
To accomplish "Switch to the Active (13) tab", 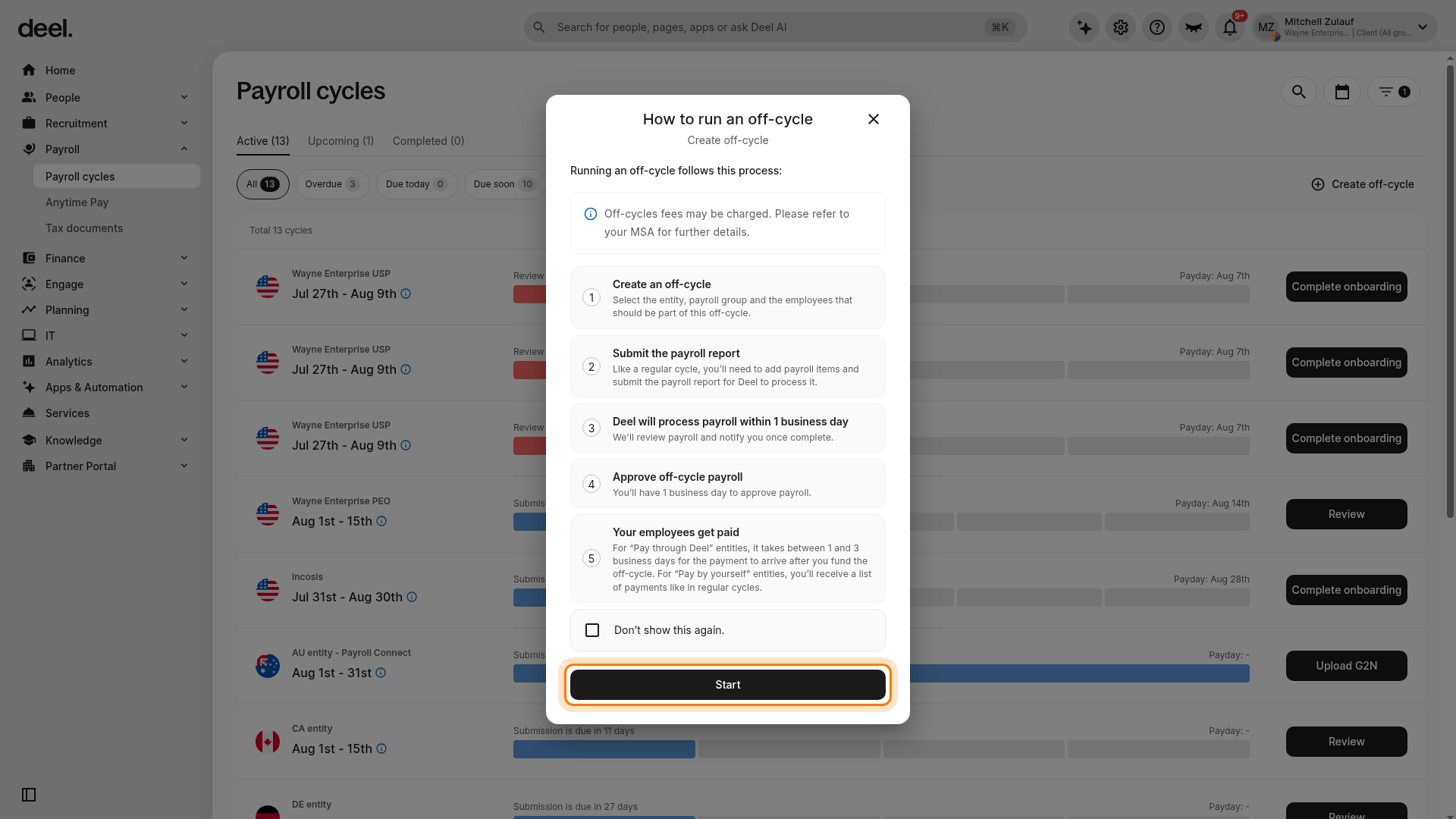I will click(262, 141).
